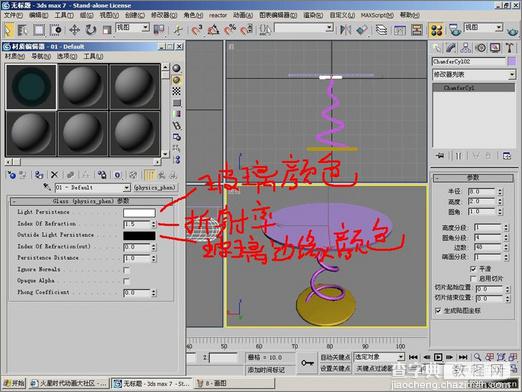Switch to 火星时代动画大社区 taskbar window
The image size is (522, 392).
tap(68, 383)
